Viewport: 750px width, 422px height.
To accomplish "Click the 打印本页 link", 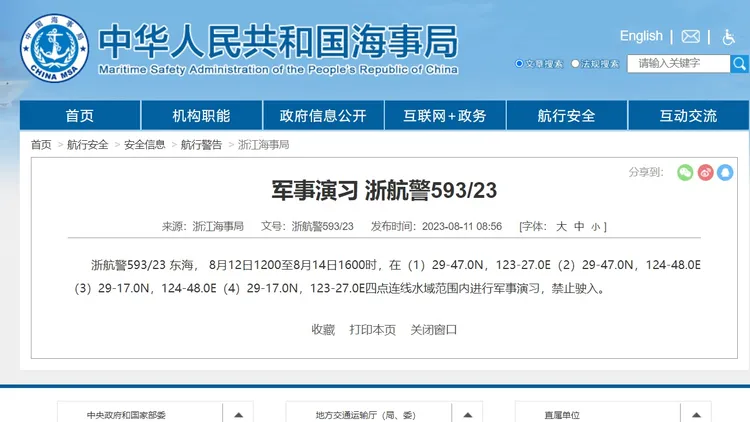I will coord(373,330).
